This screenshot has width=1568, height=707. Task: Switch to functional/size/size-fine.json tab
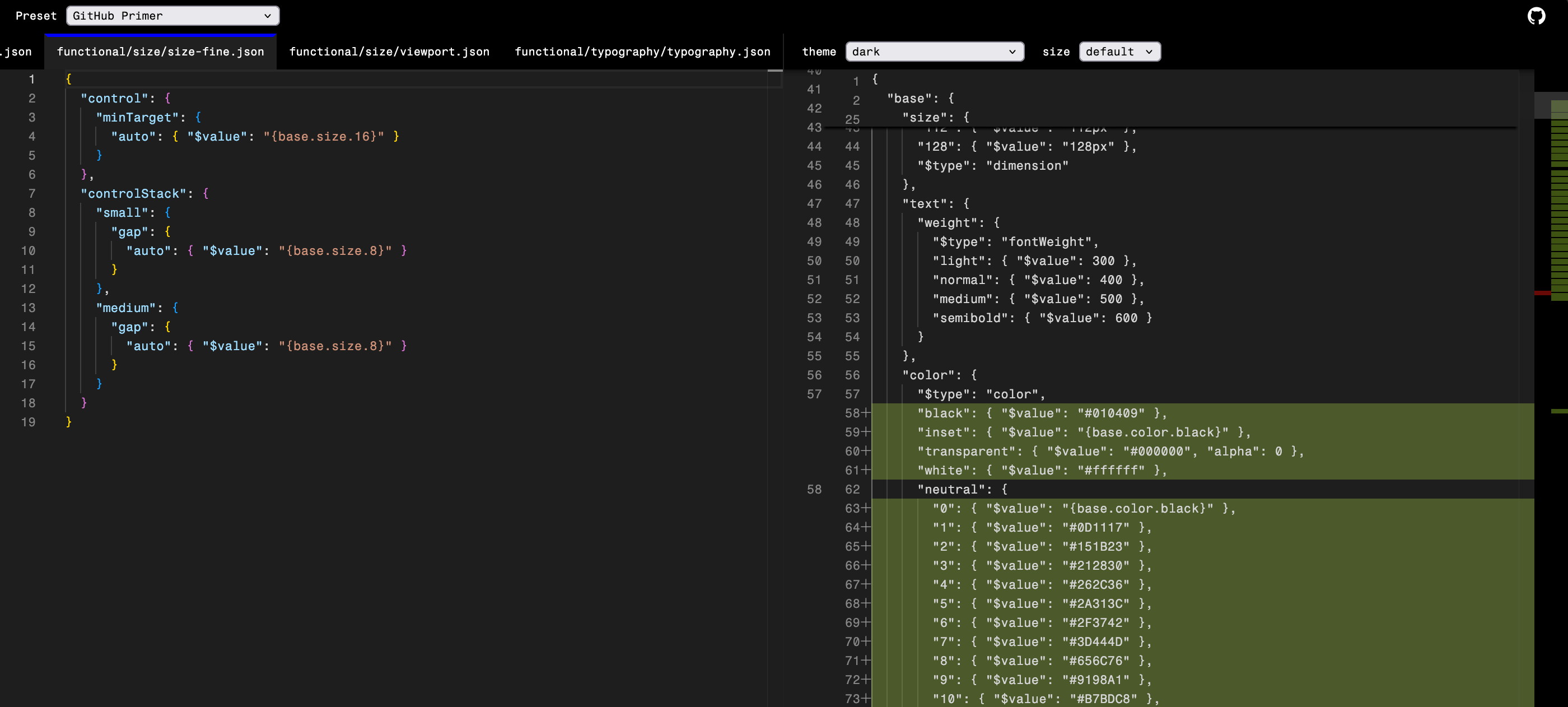point(161,52)
